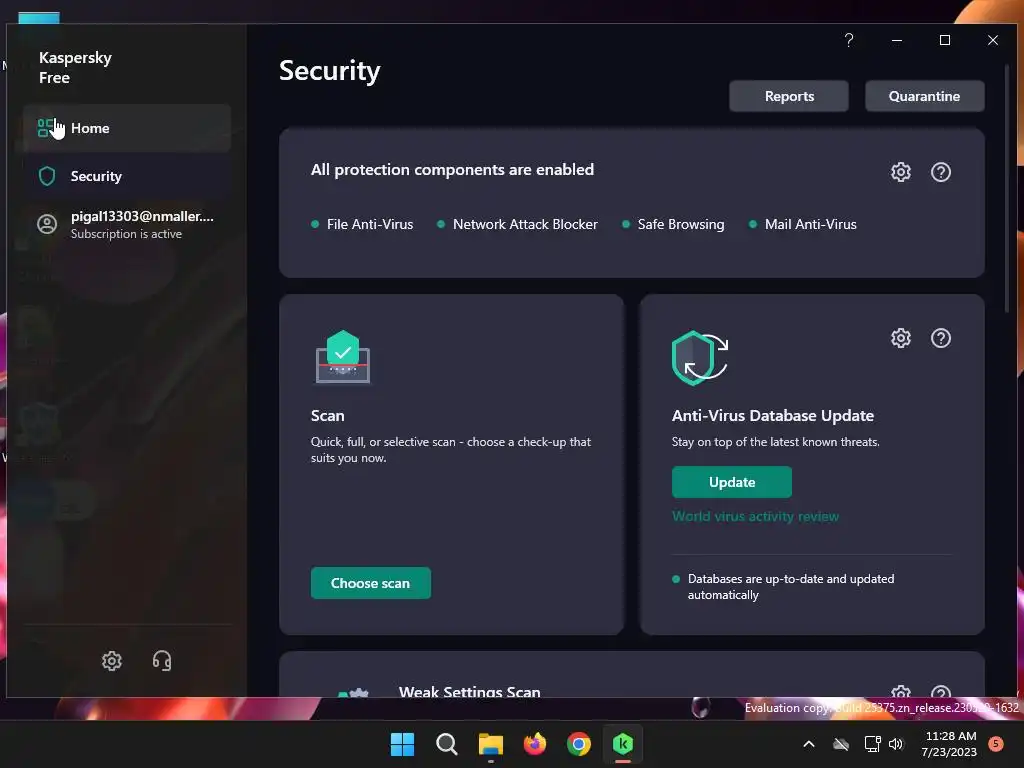Launch Firefox from the taskbar
This screenshot has width=1024, height=768.
click(535, 744)
